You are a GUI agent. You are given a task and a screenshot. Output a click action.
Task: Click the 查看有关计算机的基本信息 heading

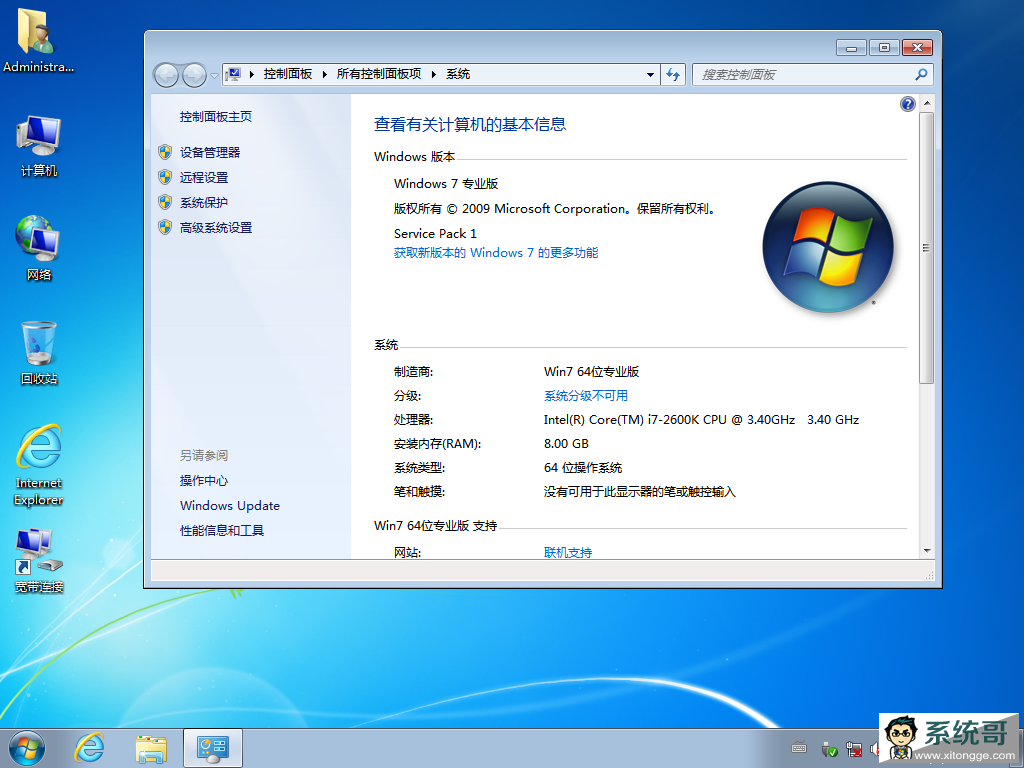470,124
